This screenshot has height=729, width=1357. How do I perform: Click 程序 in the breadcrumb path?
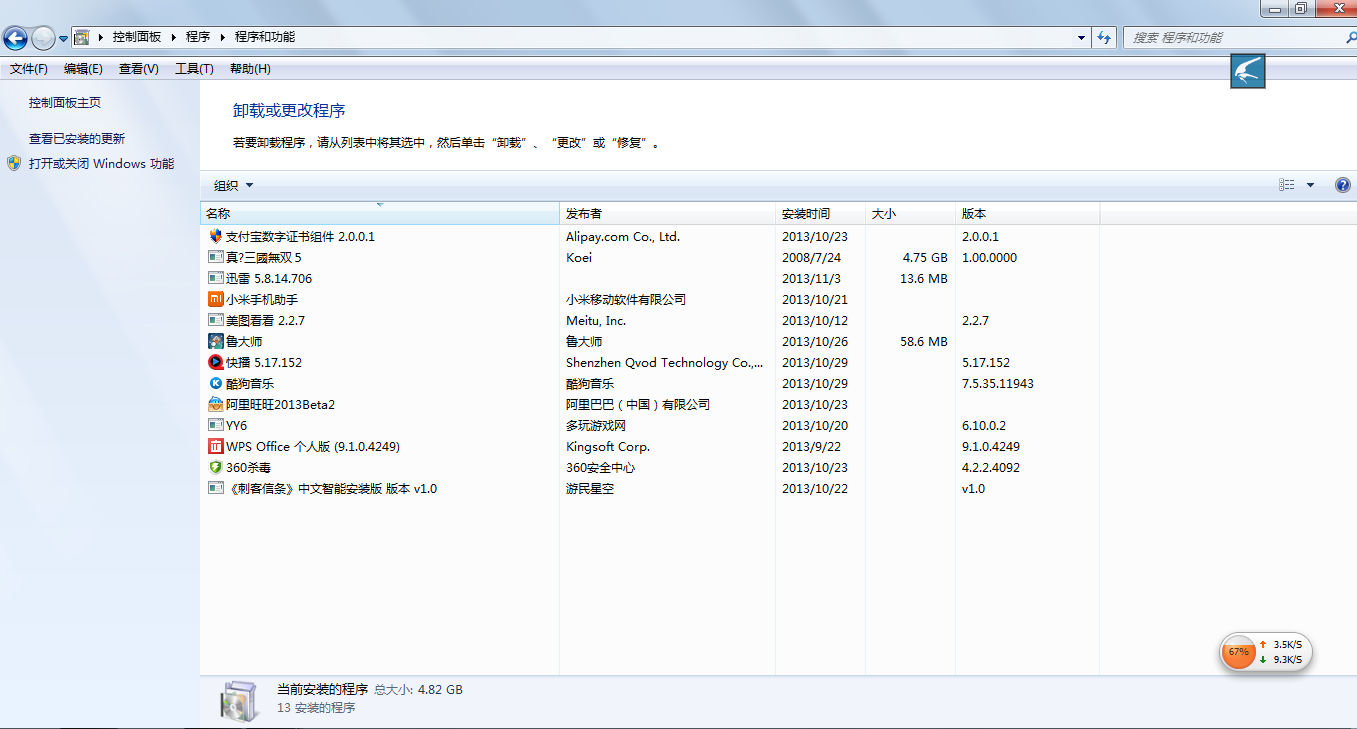click(x=198, y=37)
